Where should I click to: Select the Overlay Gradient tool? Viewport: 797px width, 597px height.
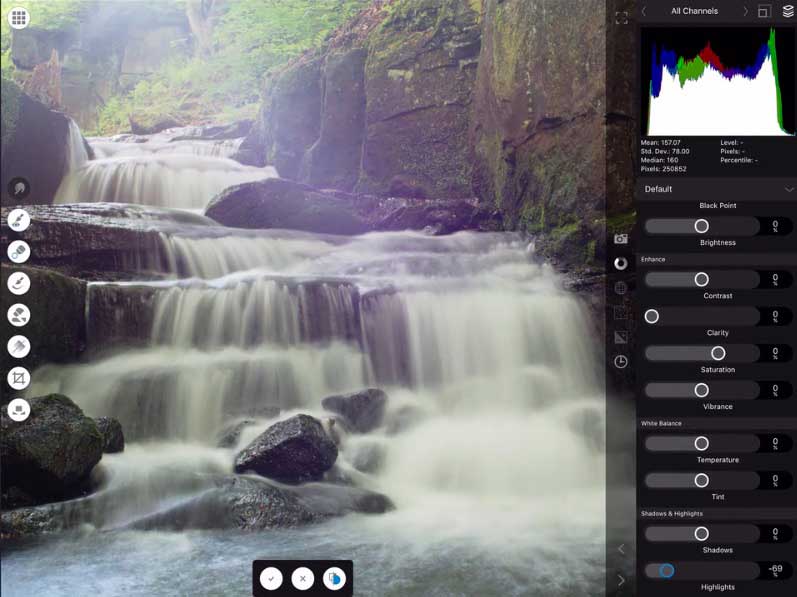coord(19,347)
